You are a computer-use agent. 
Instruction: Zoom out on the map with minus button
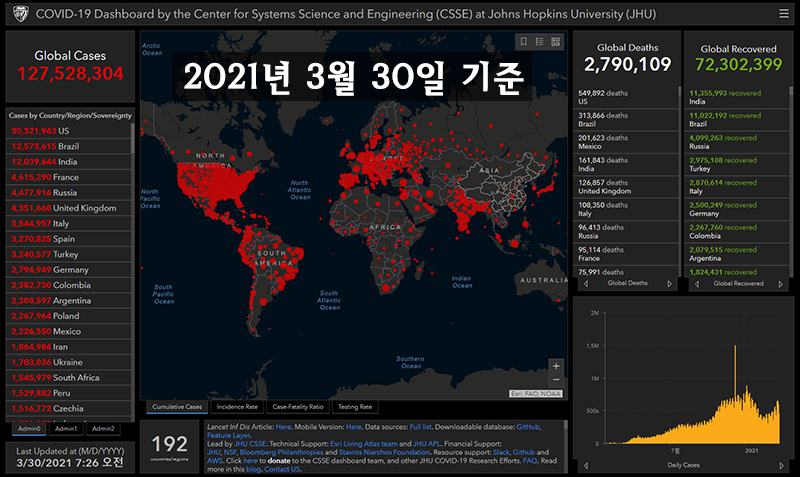[x=556, y=380]
